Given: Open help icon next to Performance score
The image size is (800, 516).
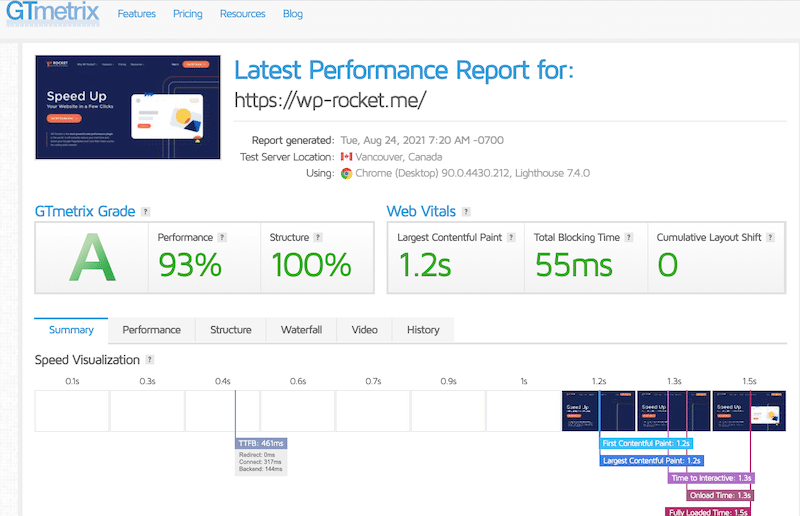Looking at the screenshot, I should [222, 237].
